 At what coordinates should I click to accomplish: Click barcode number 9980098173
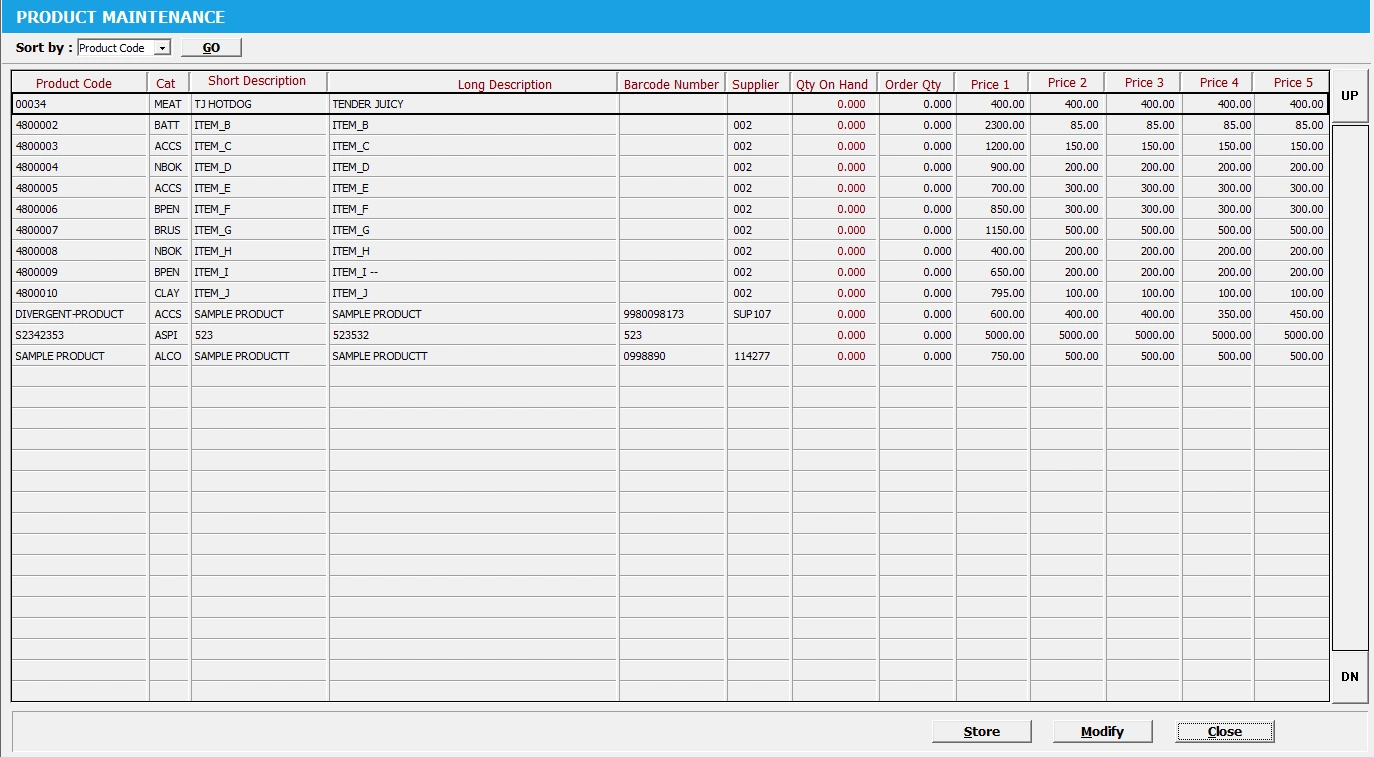coord(672,314)
